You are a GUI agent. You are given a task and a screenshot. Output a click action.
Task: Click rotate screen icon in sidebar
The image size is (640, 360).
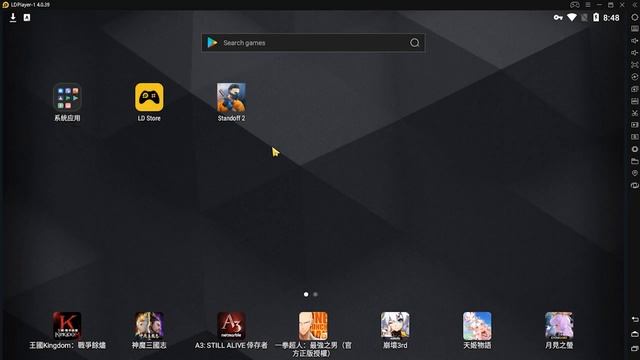(635, 185)
